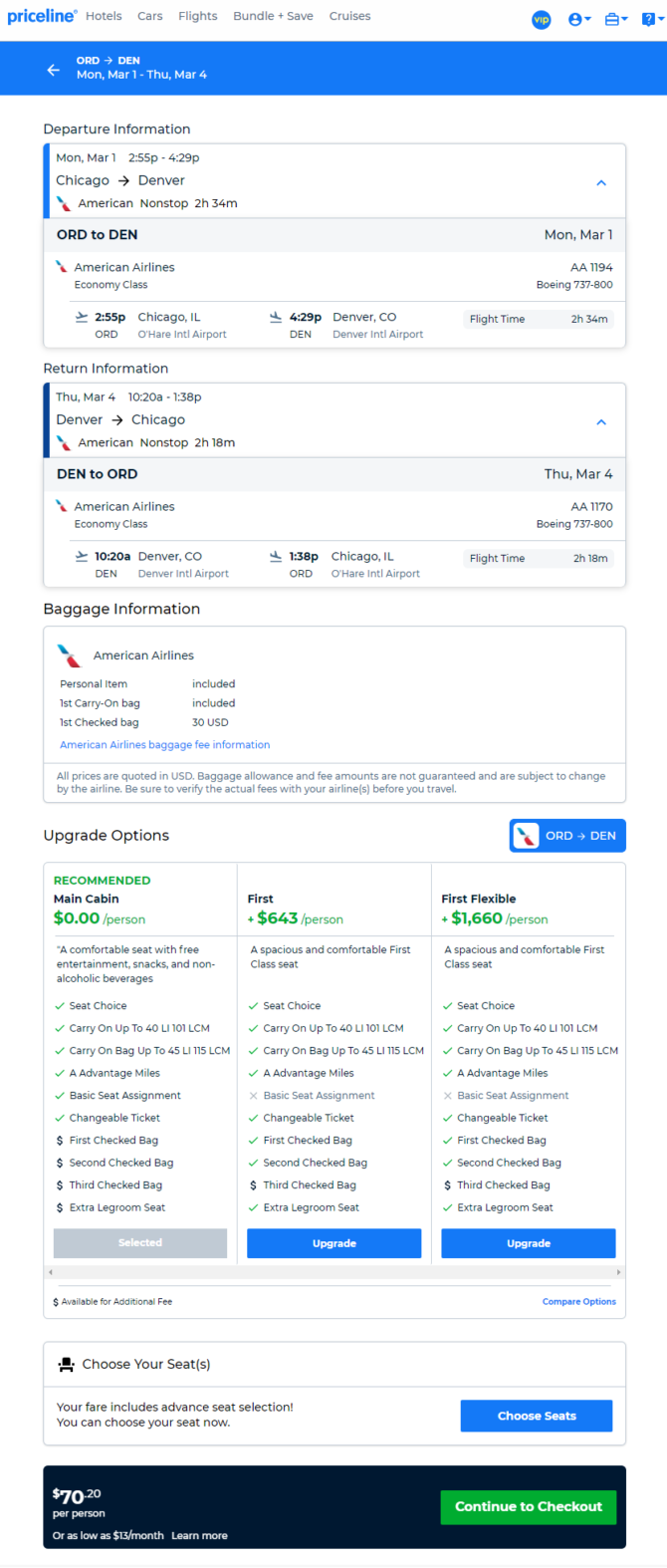Open the Hotels menu
667x1568 pixels.
(x=104, y=16)
